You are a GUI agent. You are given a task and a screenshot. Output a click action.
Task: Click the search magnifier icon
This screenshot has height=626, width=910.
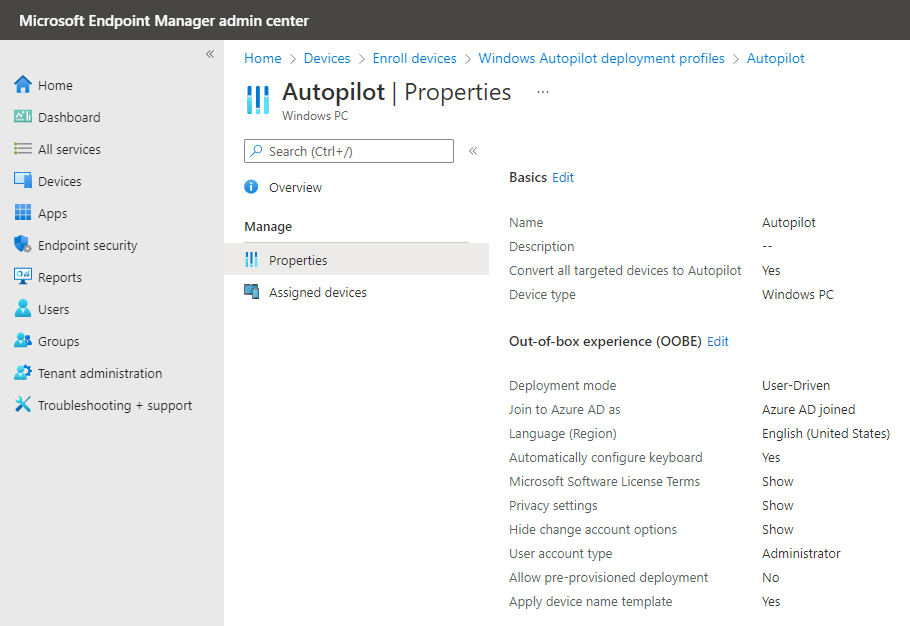pos(256,151)
